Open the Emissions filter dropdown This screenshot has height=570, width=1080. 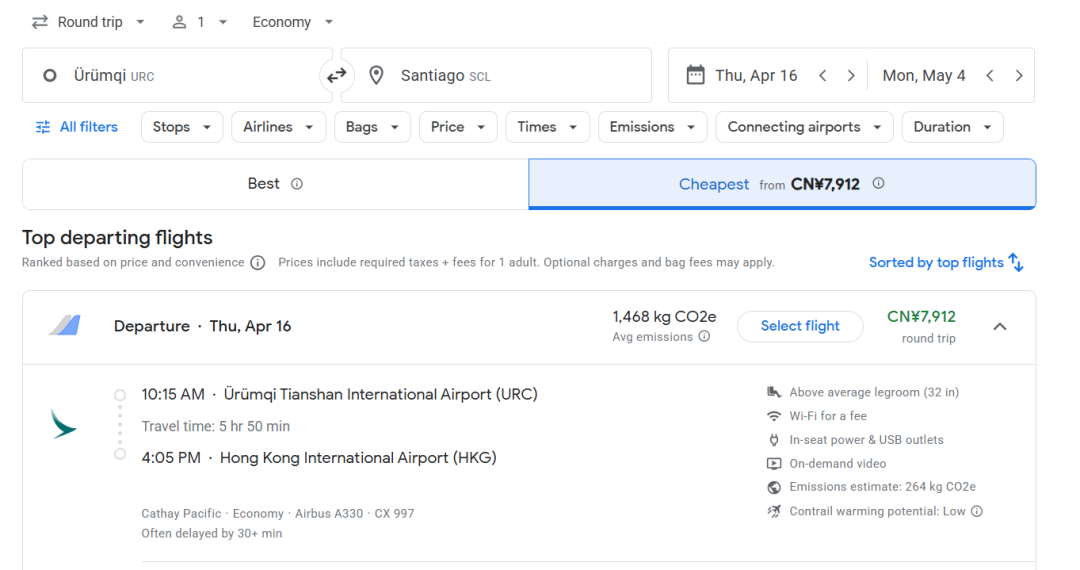coord(652,127)
